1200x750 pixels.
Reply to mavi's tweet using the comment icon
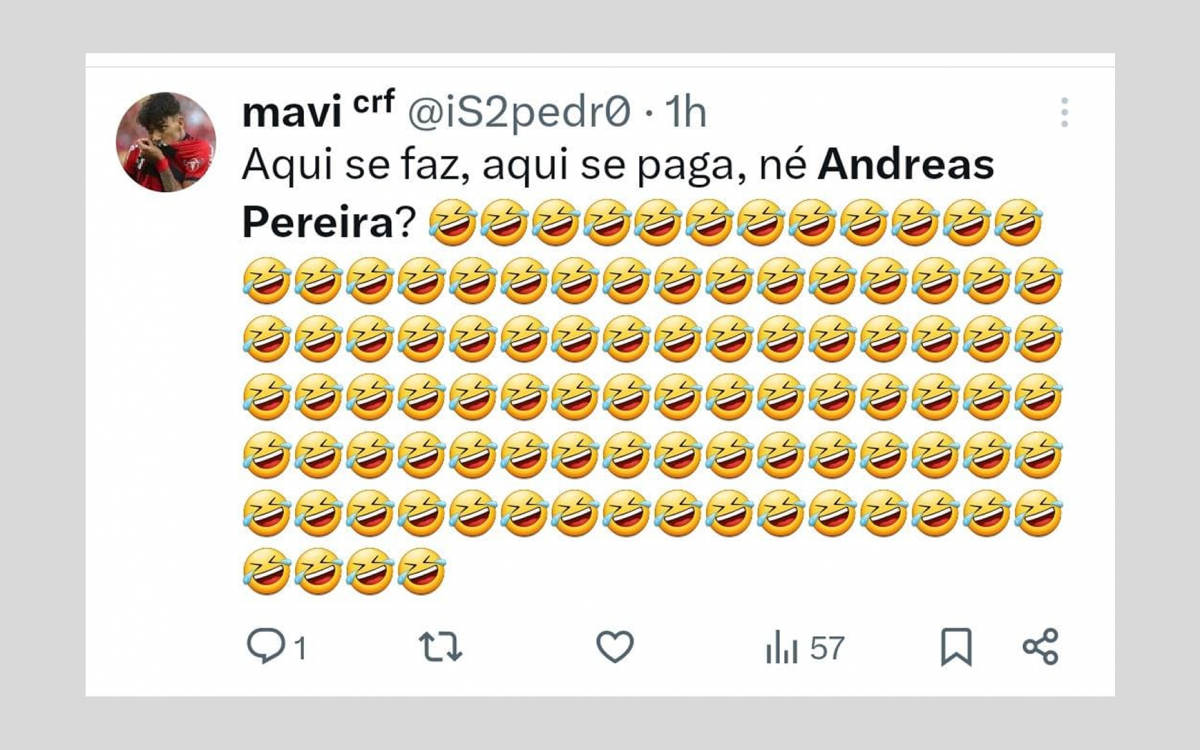(268, 647)
